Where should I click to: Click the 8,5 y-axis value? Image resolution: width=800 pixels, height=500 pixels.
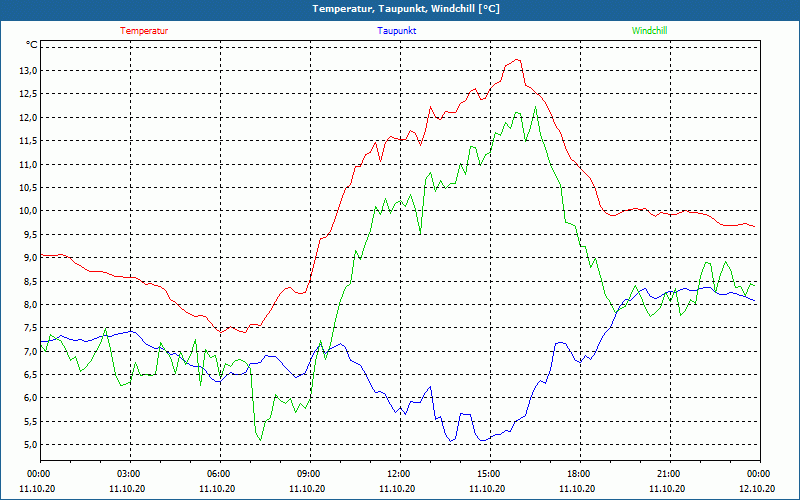point(31,281)
